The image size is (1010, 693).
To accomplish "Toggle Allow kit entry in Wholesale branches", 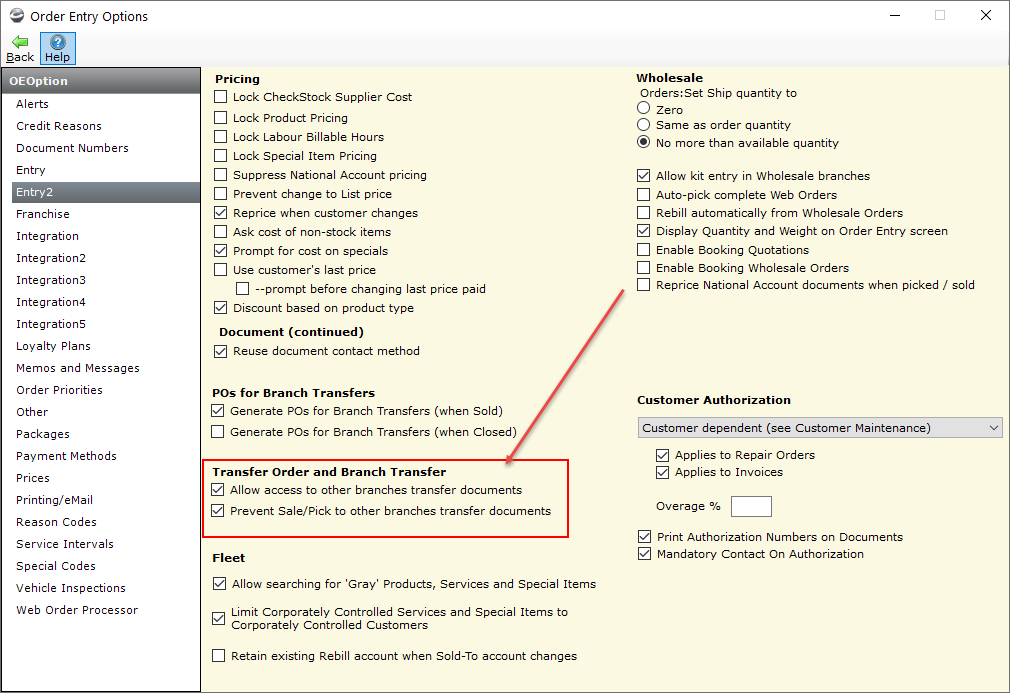I will pyautogui.click(x=643, y=175).
